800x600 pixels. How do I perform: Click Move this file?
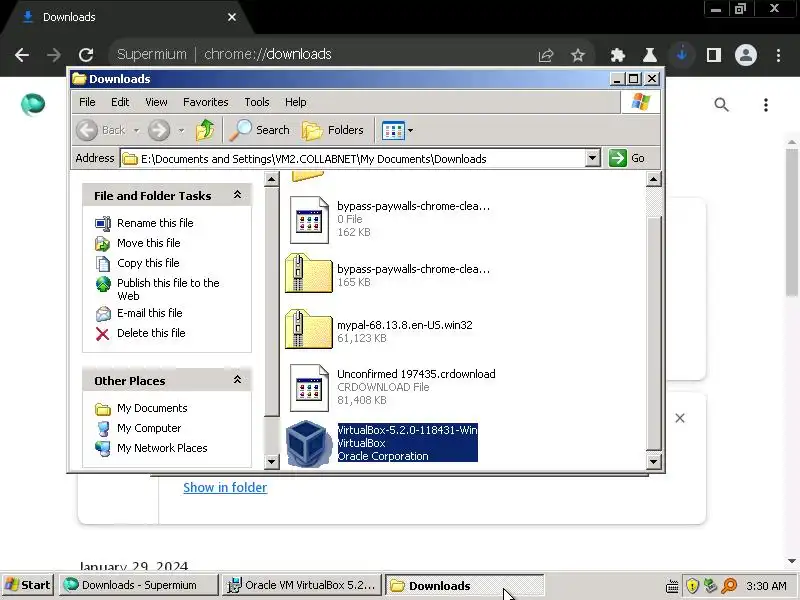coord(148,243)
